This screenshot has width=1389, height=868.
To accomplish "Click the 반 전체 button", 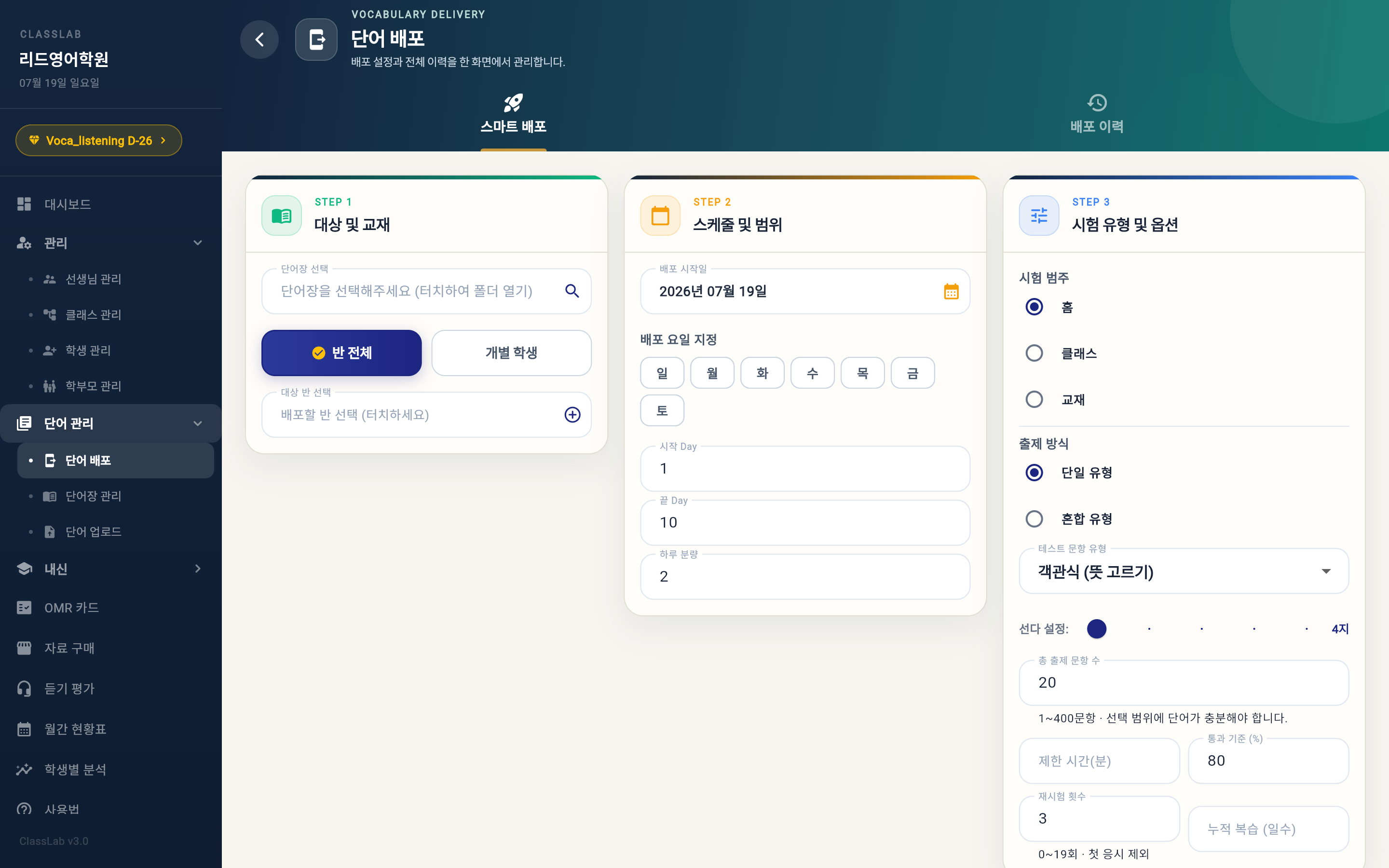I will pyautogui.click(x=341, y=353).
